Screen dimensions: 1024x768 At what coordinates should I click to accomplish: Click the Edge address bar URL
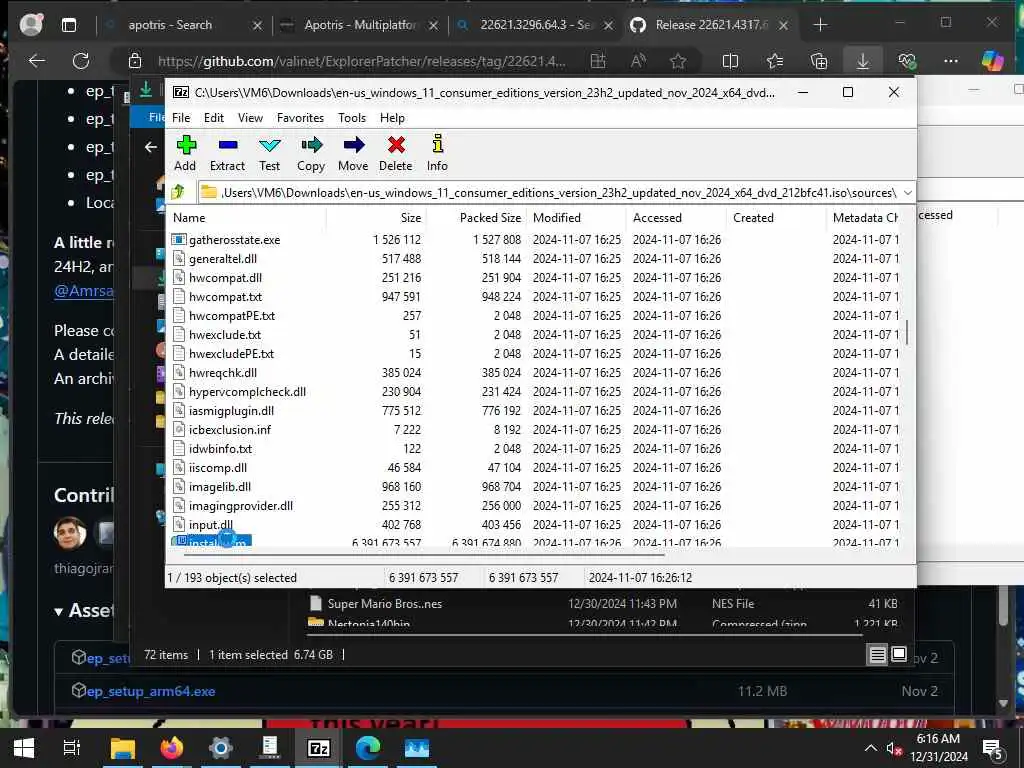click(x=362, y=61)
